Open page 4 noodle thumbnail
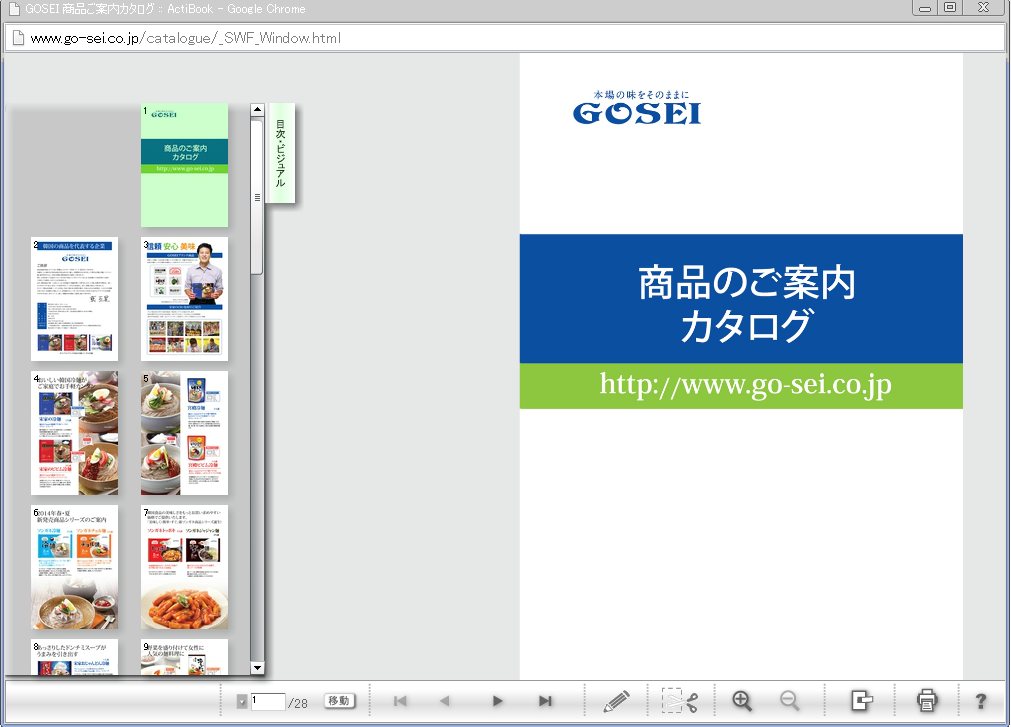Viewport: 1011px width, 727px height. click(x=75, y=433)
